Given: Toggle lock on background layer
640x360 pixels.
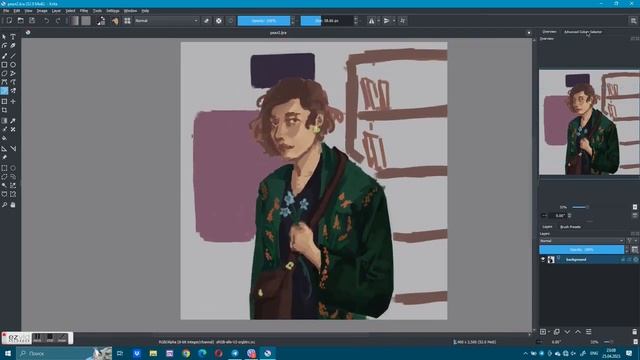Looking at the screenshot, I should (x=623, y=260).
